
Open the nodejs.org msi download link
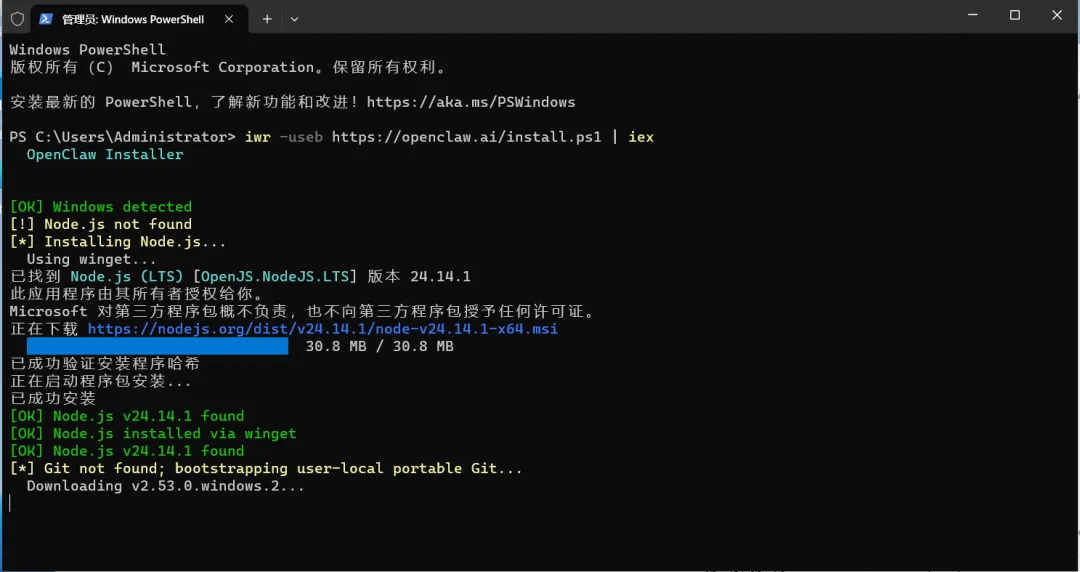tap(322, 329)
